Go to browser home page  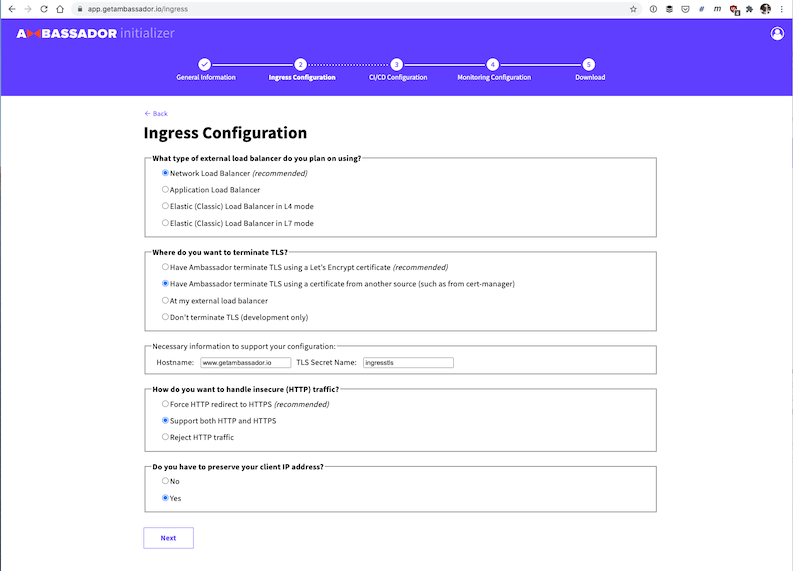(x=60, y=8)
